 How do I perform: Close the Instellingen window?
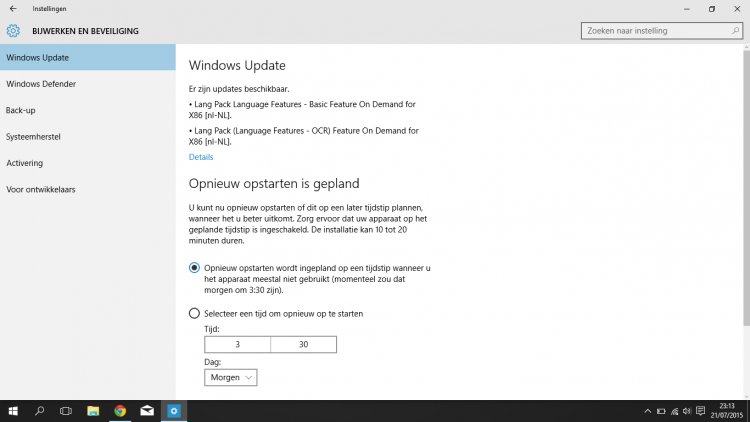pyautogui.click(x=737, y=9)
